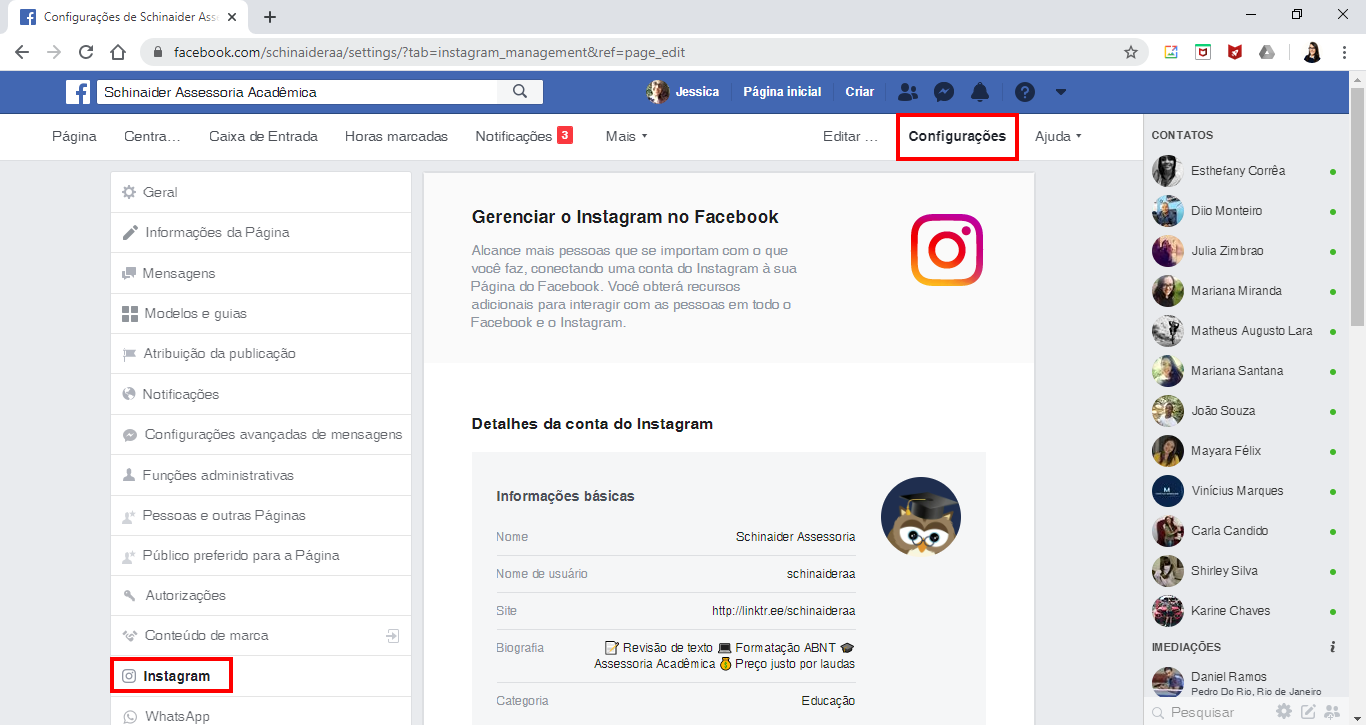The height and width of the screenshot is (725, 1366).
Task: Click the create group icon in chat bar
Action: [1332, 712]
